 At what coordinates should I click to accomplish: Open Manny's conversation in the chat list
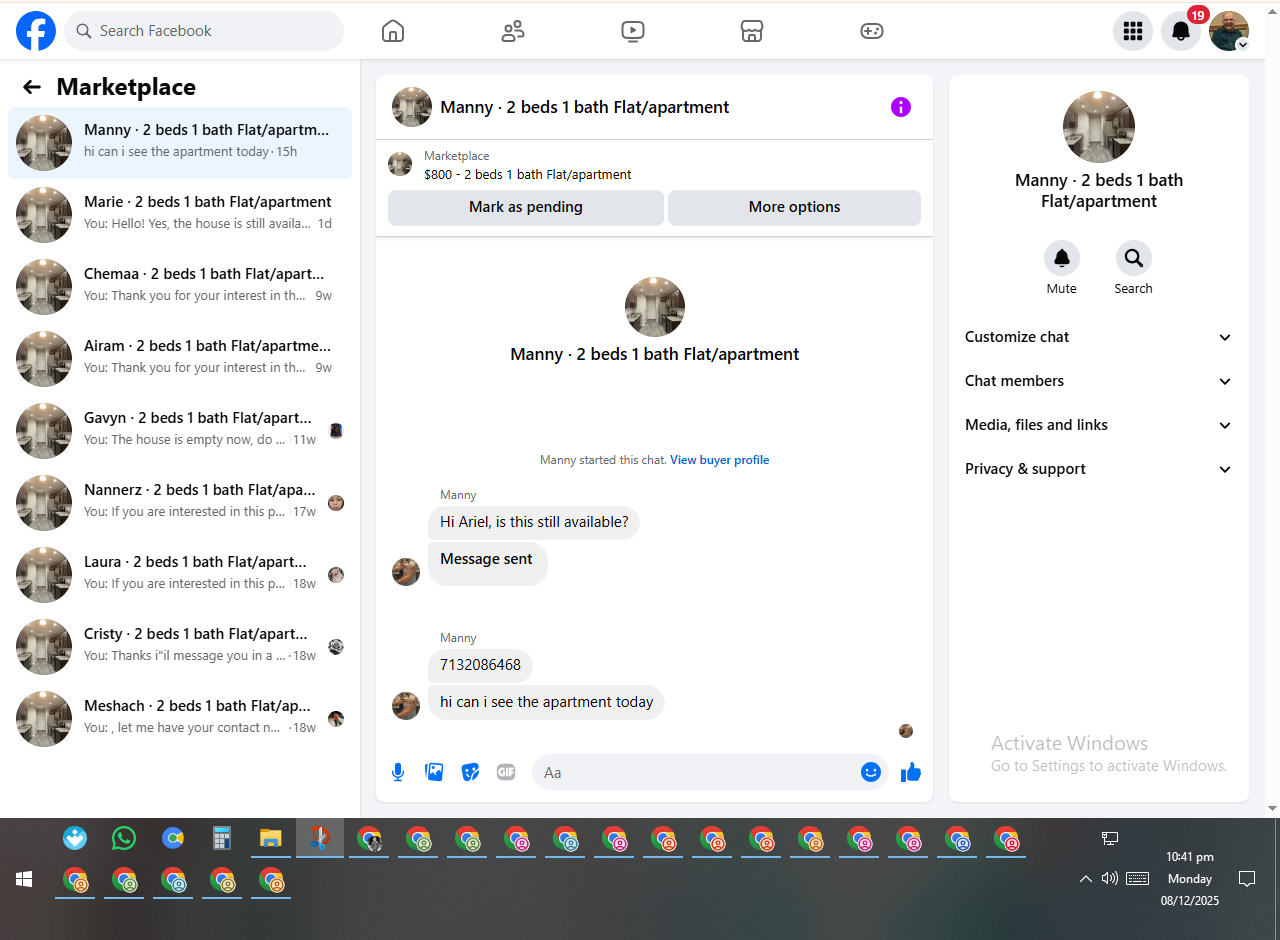180,143
